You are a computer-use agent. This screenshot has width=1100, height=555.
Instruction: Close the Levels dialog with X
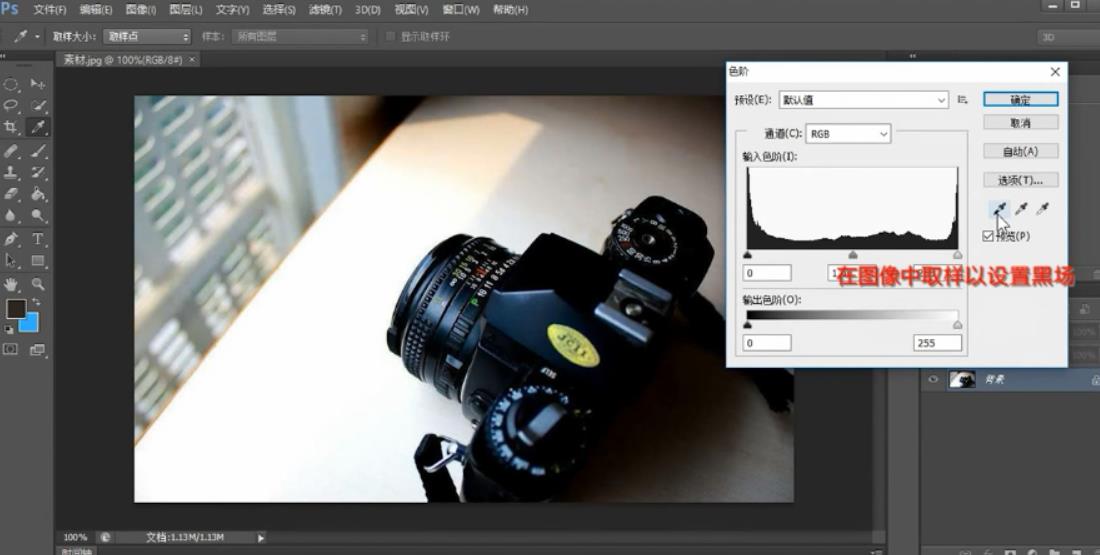coord(1055,72)
